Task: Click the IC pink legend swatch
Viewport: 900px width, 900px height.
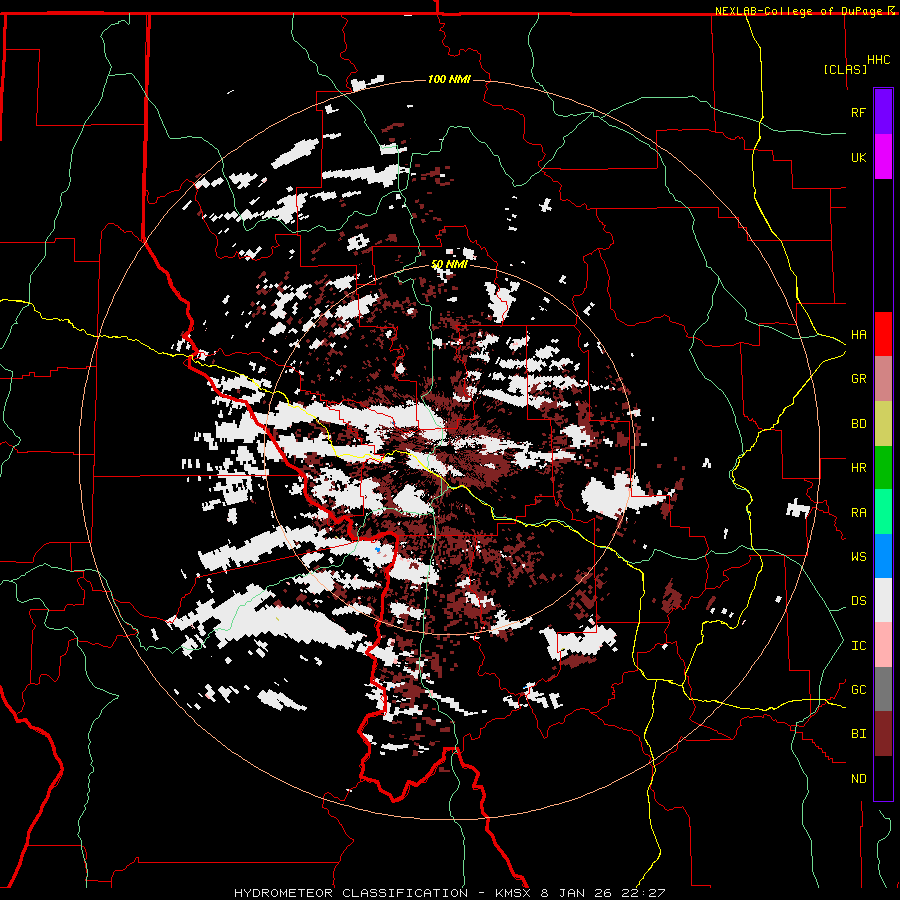Action: pyautogui.click(x=883, y=645)
